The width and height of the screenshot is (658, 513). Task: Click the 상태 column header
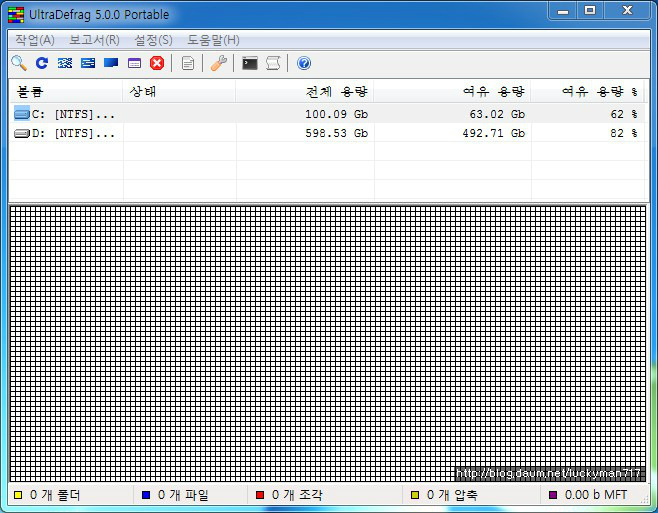click(179, 92)
